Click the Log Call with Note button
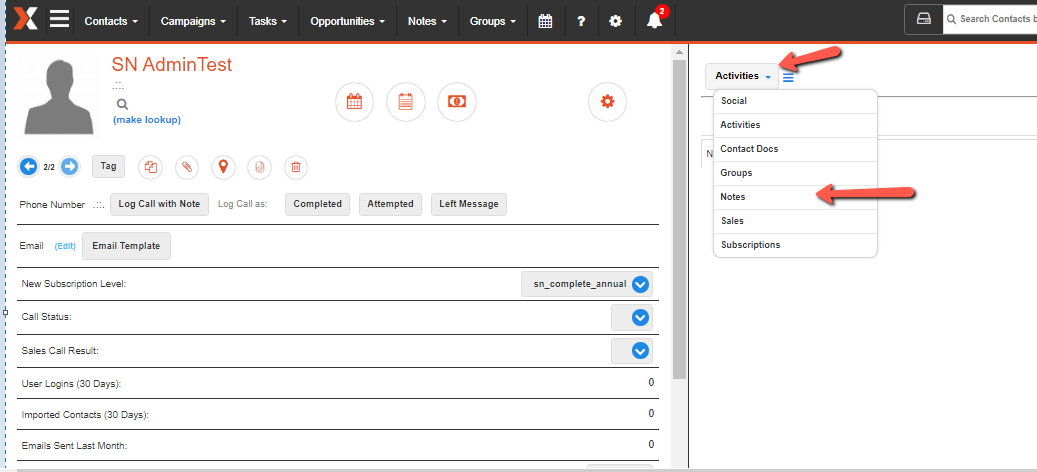Screen dimensions: 1037x472 (159, 204)
